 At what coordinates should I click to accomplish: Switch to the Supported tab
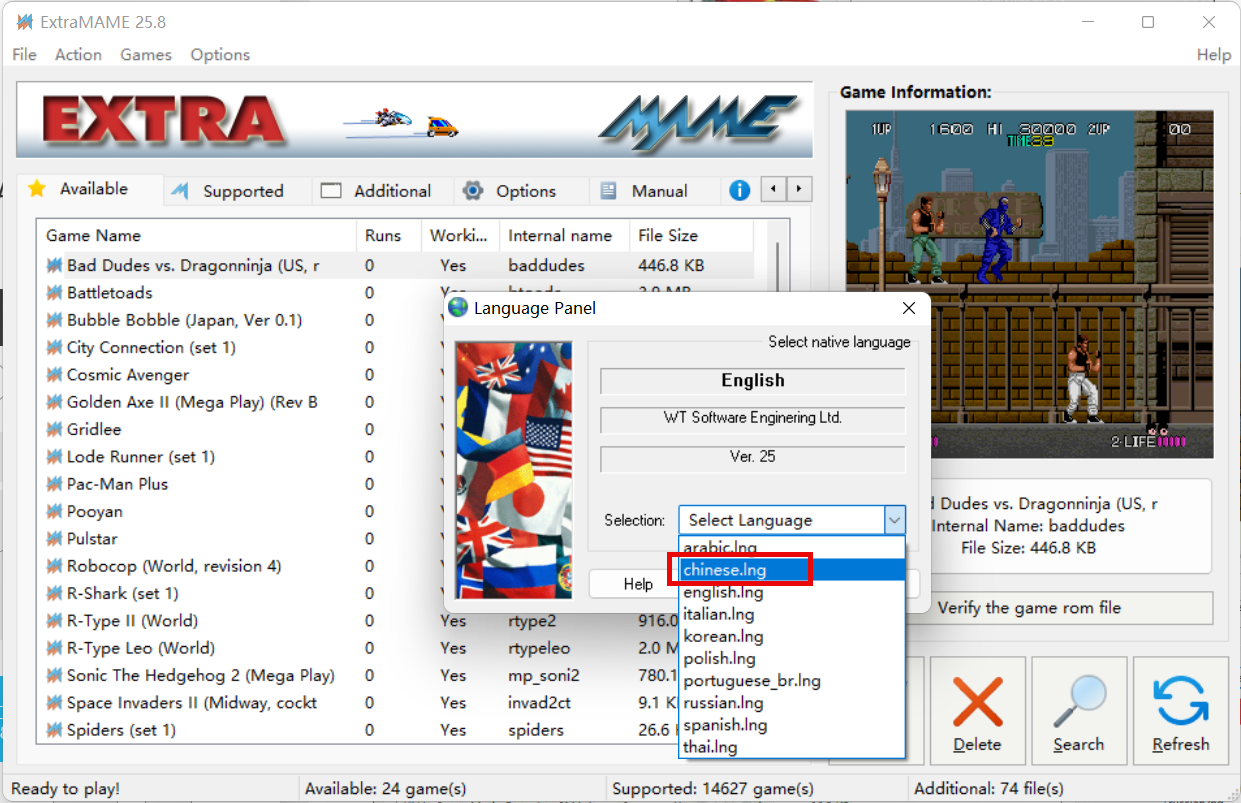pos(242,191)
